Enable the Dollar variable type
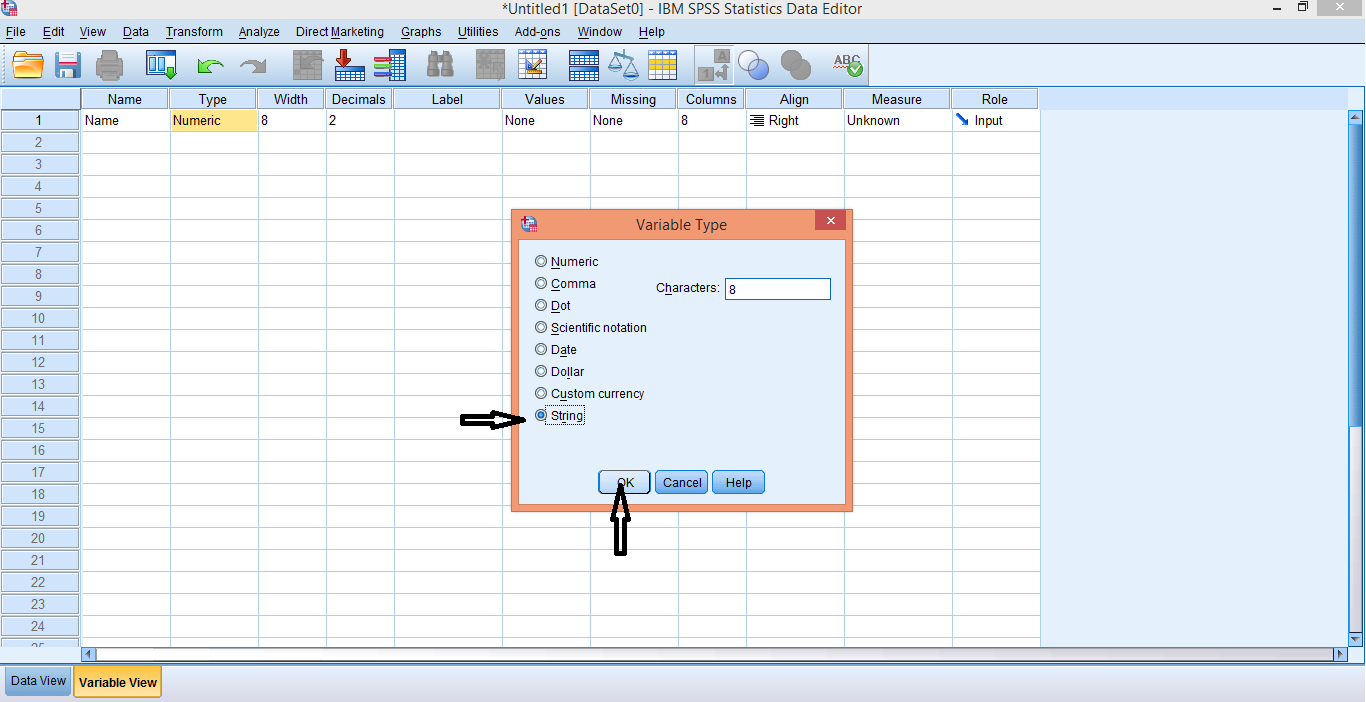This screenshot has width=1366, height=702. click(x=540, y=371)
